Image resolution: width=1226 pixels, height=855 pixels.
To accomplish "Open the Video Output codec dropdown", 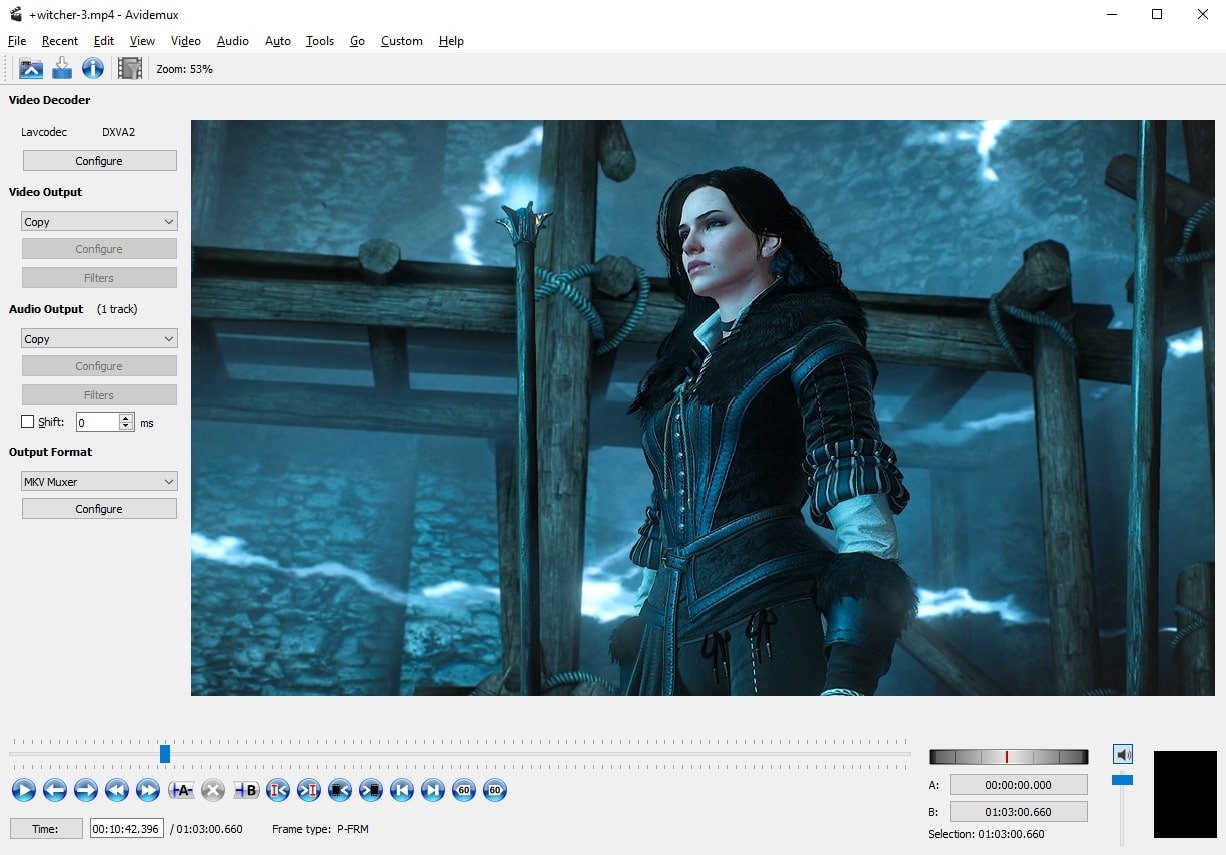I will tap(99, 221).
